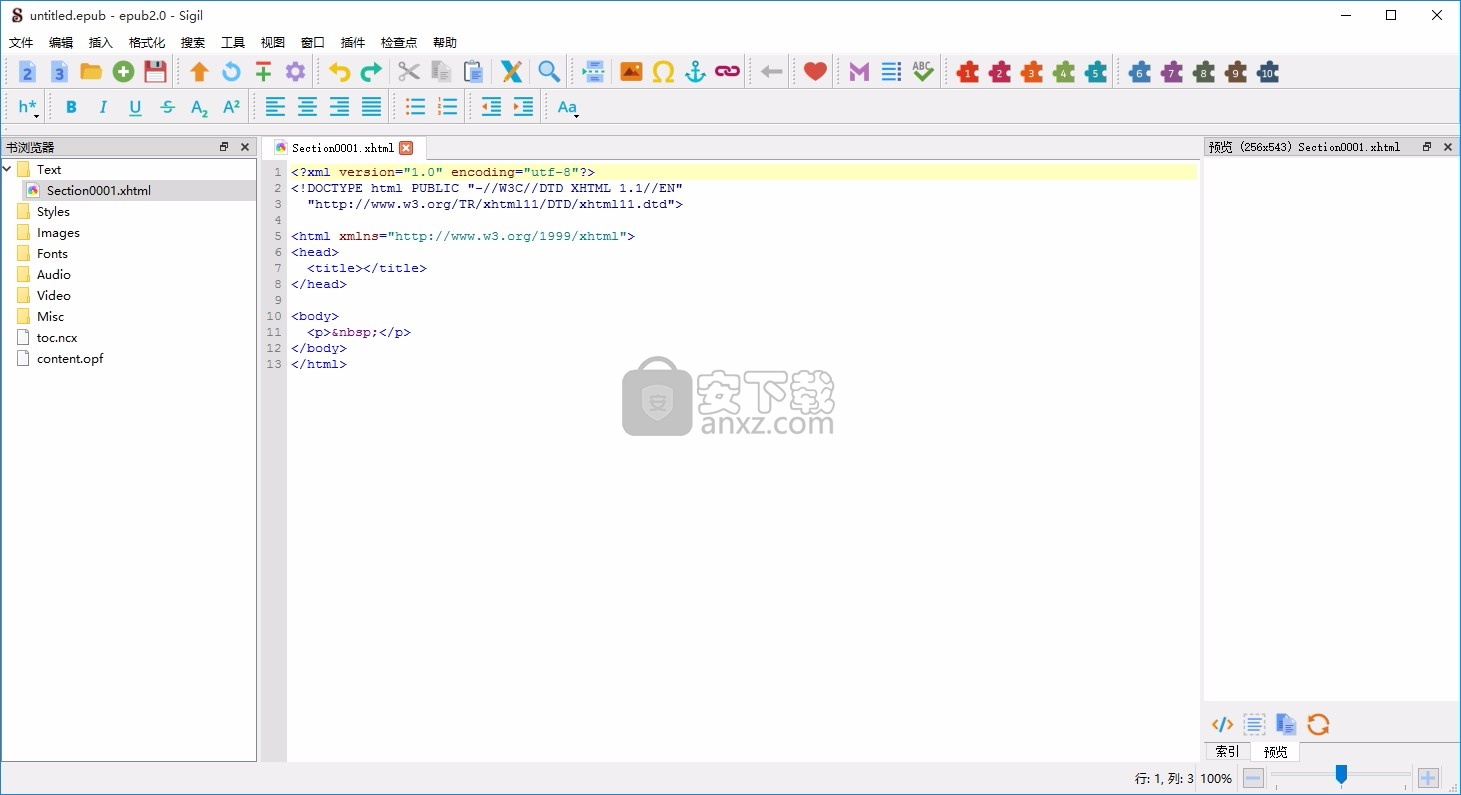Image resolution: width=1461 pixels, height=795 pixels.
Task: Run plugin 1 puzzle icon
Action: click(967, 72)
